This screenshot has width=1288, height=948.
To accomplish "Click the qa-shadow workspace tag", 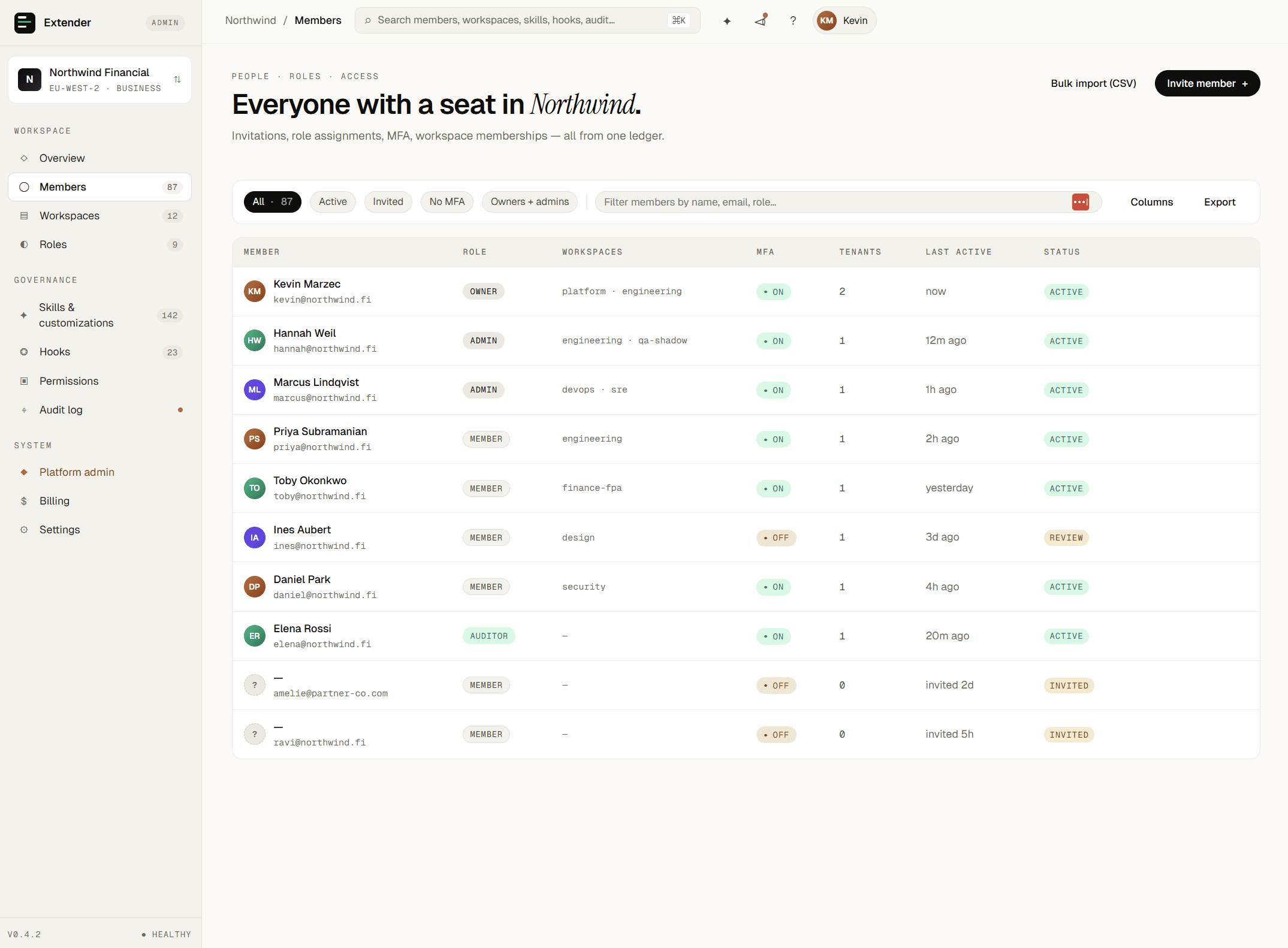I will point(662,340).
